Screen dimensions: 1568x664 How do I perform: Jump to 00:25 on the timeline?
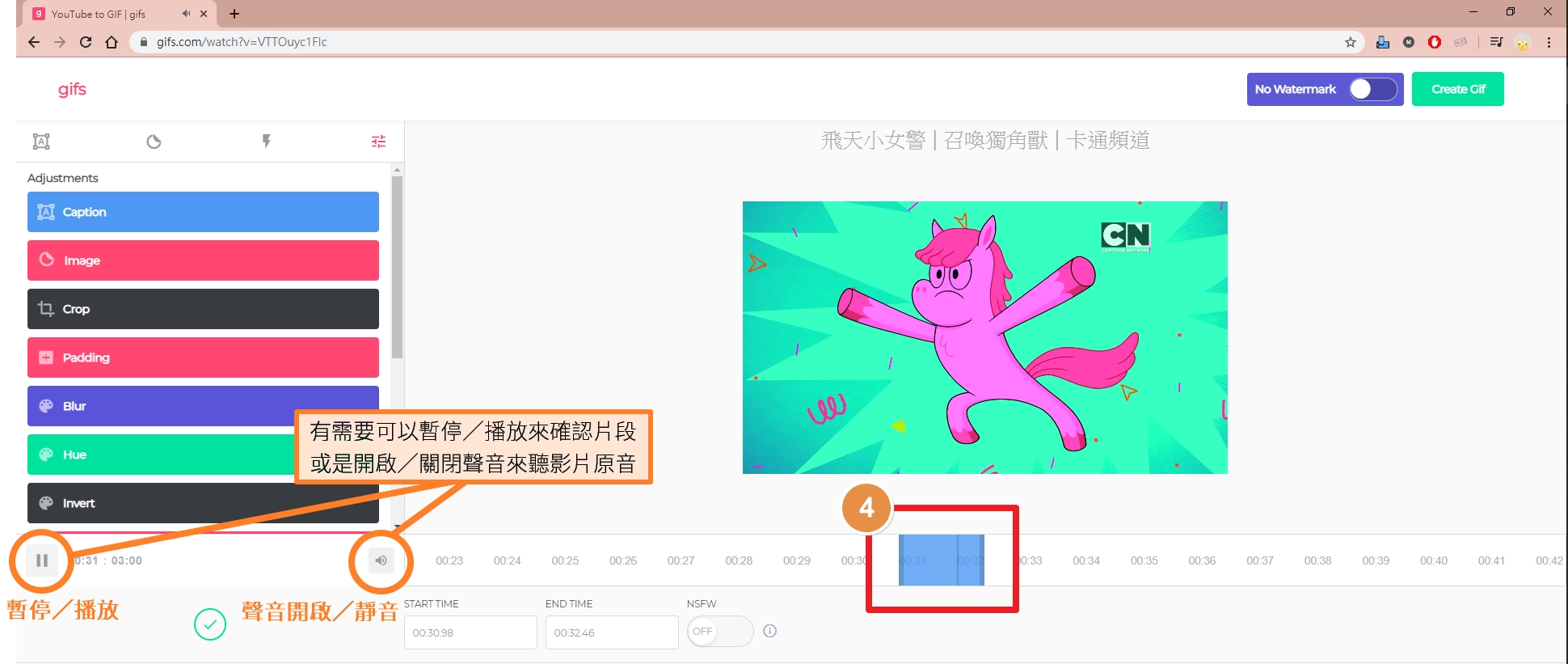[x=565, y=560]
